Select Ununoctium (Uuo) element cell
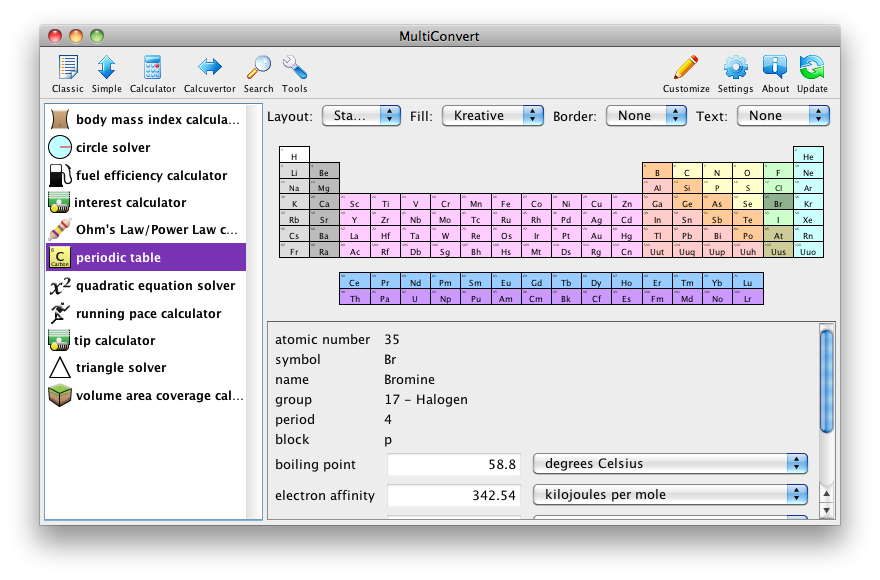The image size is (880, 580). coord(808,250)
